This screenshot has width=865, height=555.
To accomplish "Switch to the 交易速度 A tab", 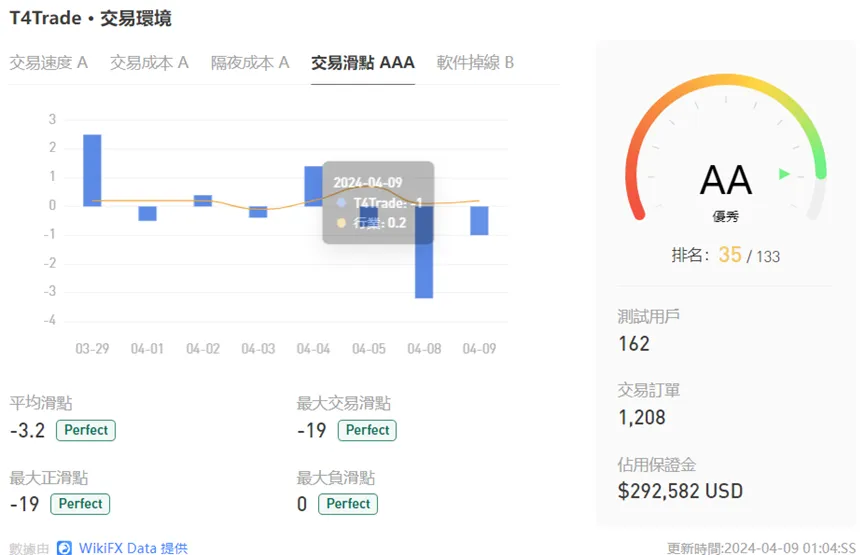I will 49,63.
